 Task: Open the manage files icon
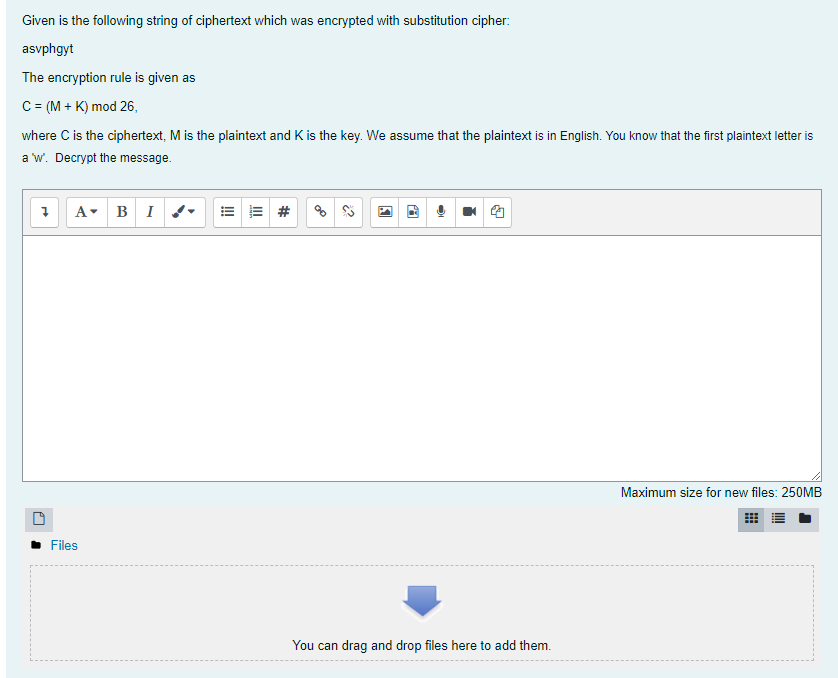tap(497, 212)
